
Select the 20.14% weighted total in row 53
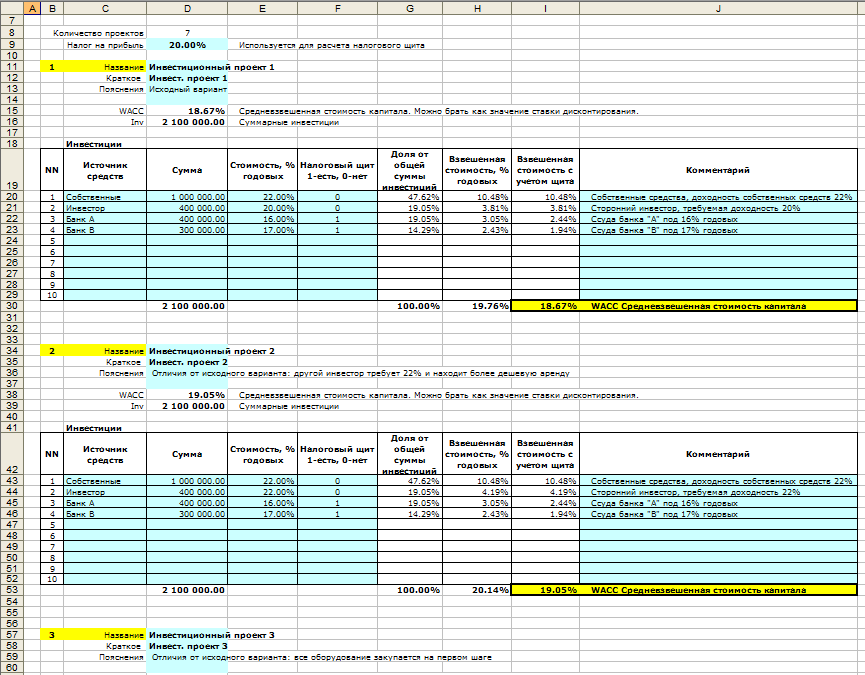(x=476, y=590)
